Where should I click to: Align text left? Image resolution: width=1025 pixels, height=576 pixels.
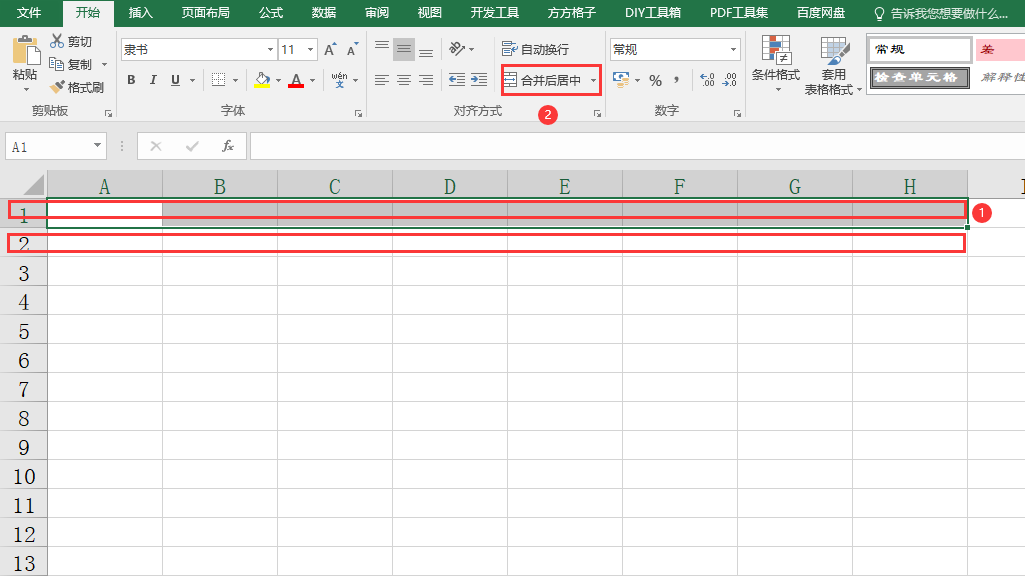click(x=382, y=80)
